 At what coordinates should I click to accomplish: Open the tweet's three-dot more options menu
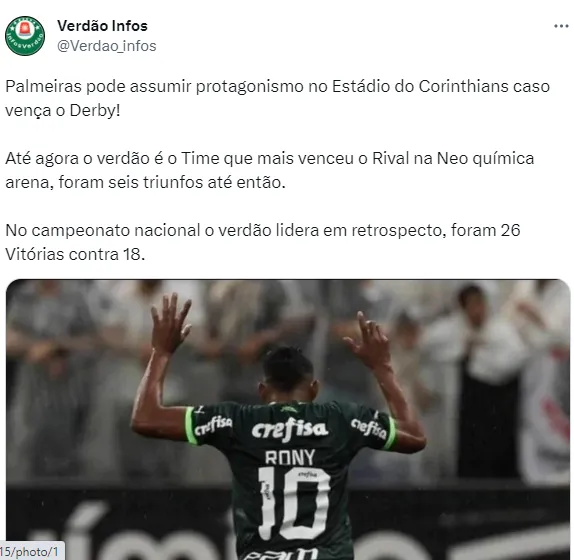561,26
